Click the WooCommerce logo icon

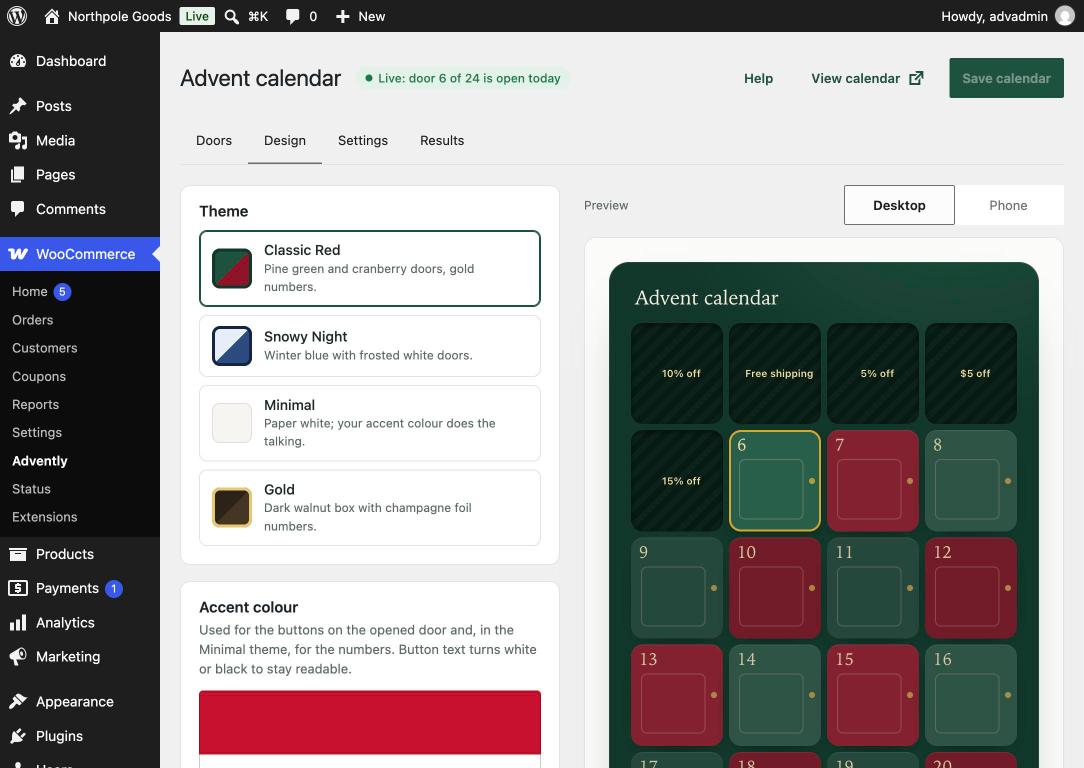tap(18, 254)
